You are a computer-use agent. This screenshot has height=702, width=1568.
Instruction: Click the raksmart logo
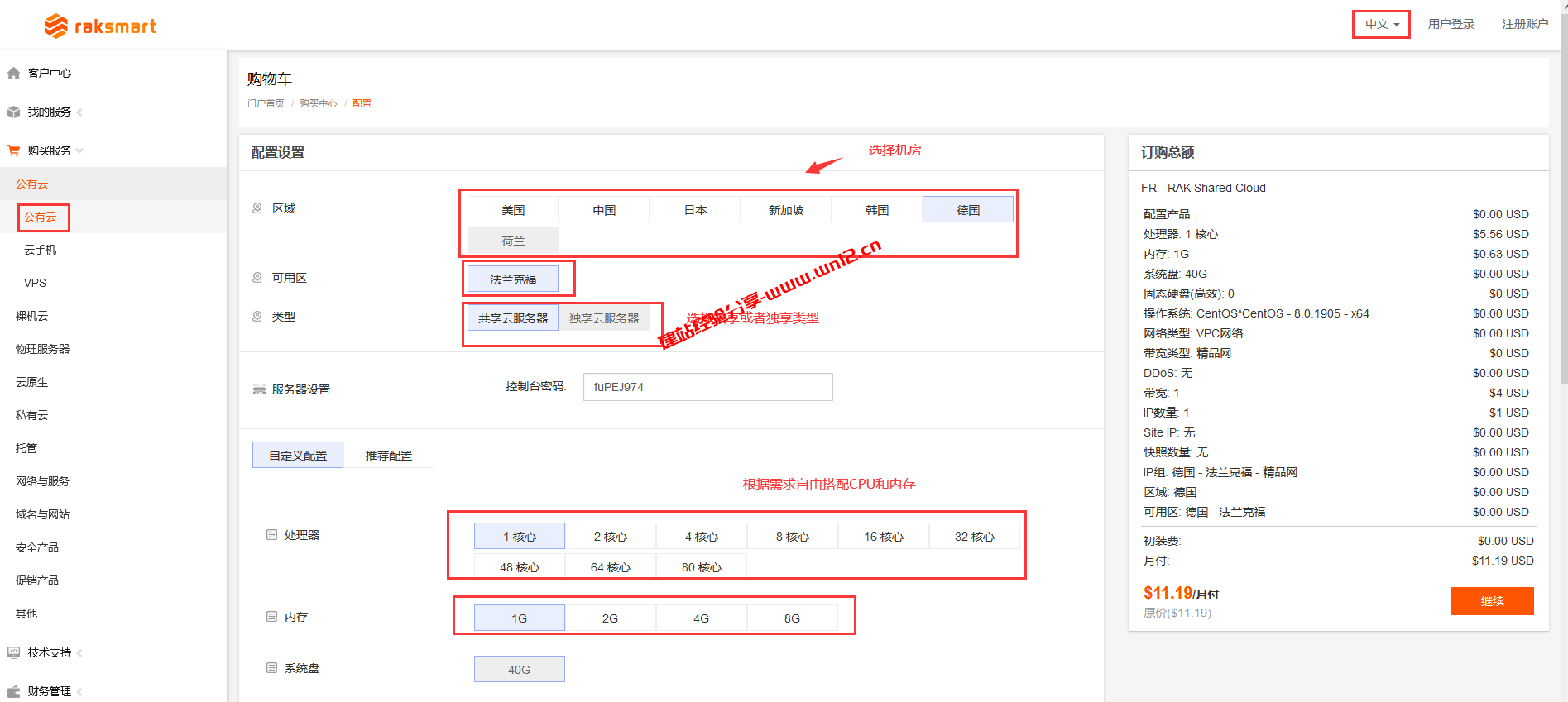pyautogui.click(x=100, y=26)
